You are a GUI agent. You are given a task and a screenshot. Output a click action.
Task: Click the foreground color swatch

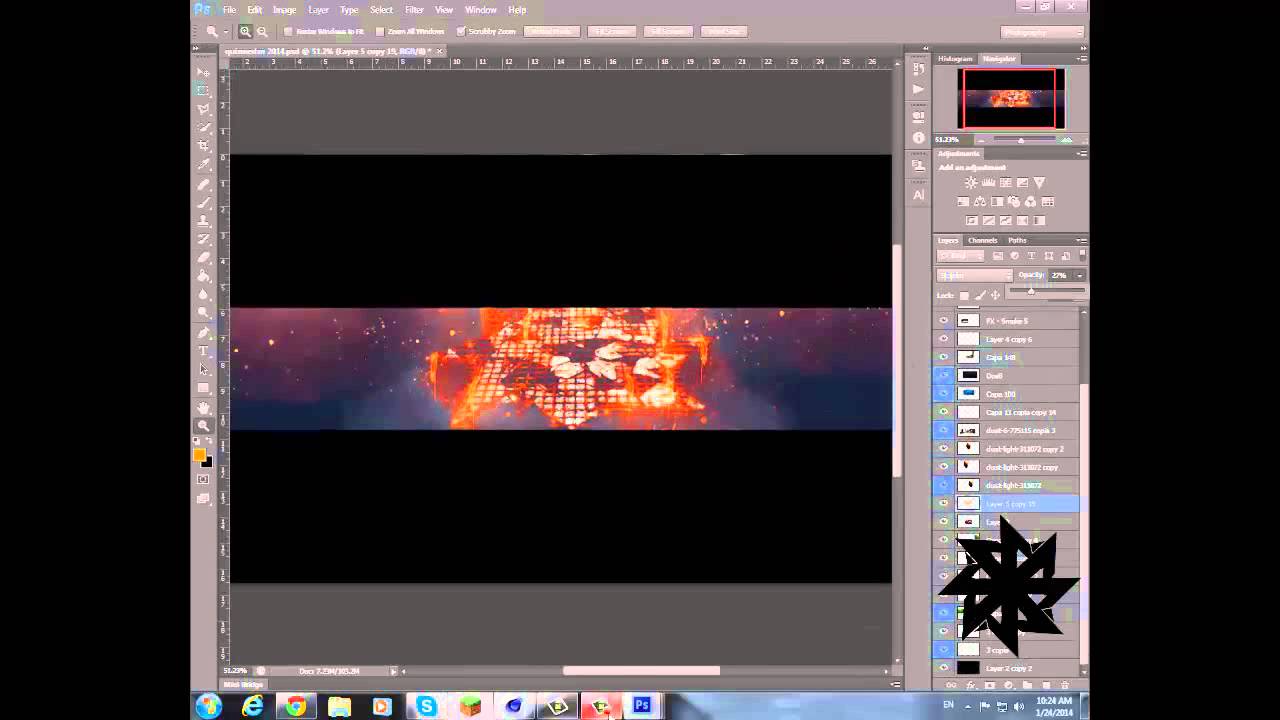[x=199, y=455]
